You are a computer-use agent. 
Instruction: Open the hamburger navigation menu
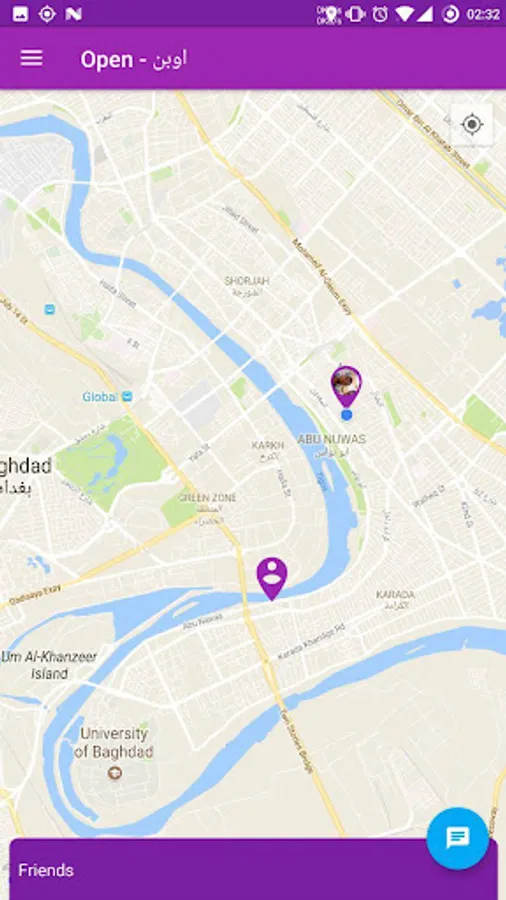pos(32,58)
